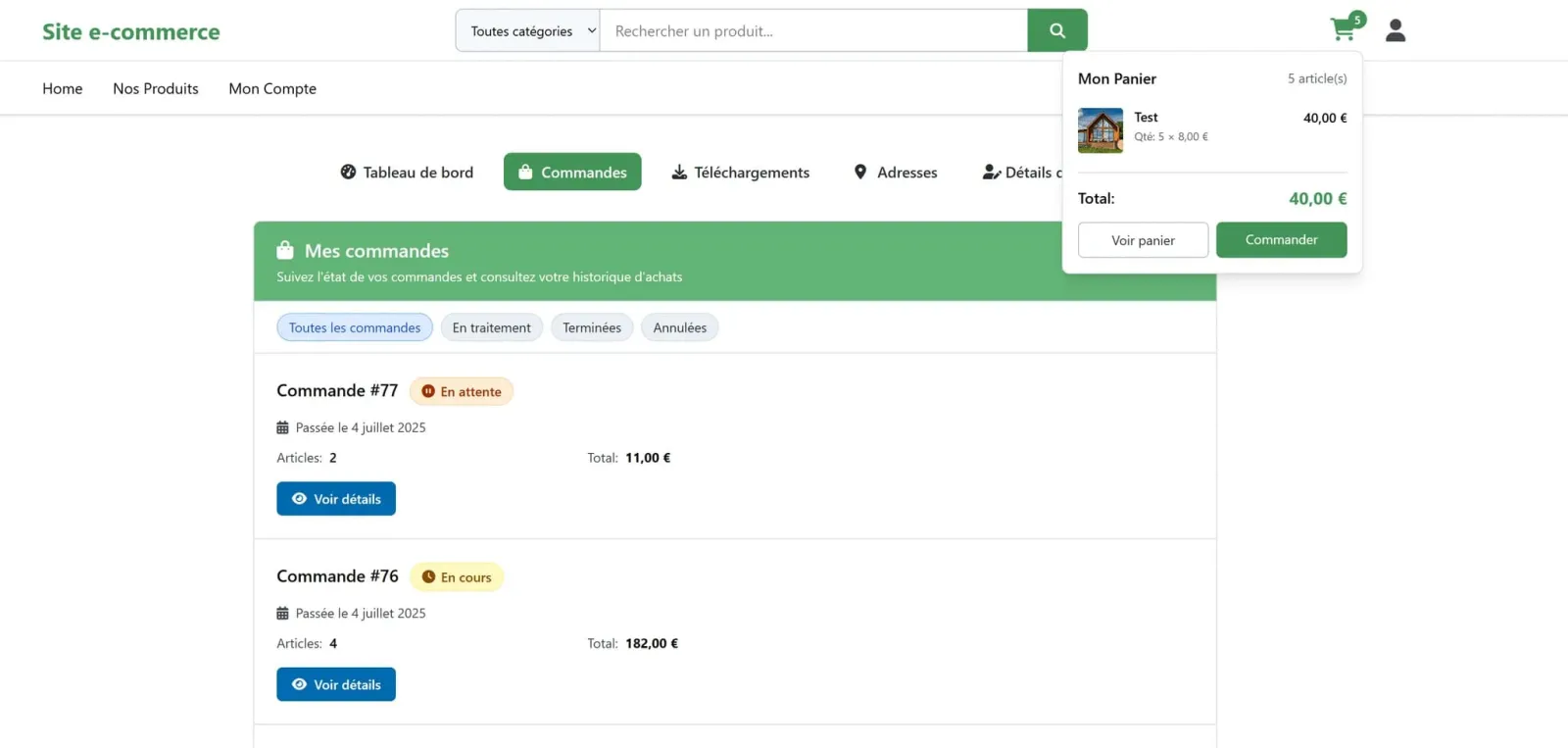Click the Téléchargements download icon
The height and width of the screenshot is (748, 1568).
679,173
